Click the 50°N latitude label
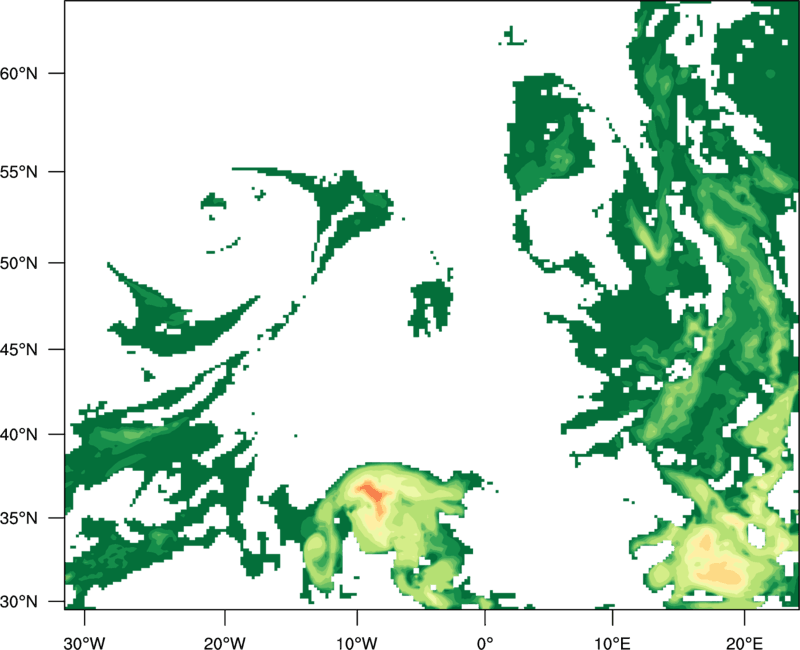Viewport: 800px width, 650px height. click(x=19, y=263)
